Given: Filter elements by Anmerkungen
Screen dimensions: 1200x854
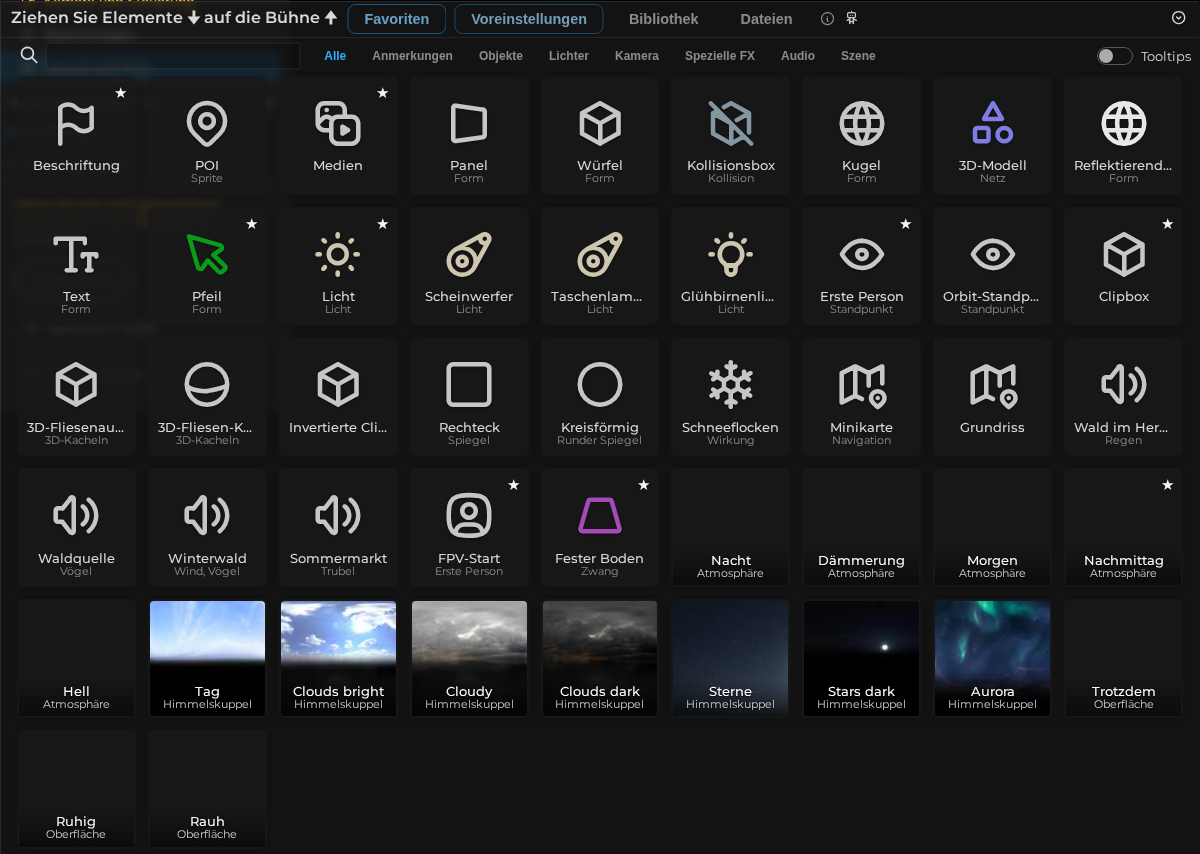Looking at the screenshot, I should coord(412,56).
